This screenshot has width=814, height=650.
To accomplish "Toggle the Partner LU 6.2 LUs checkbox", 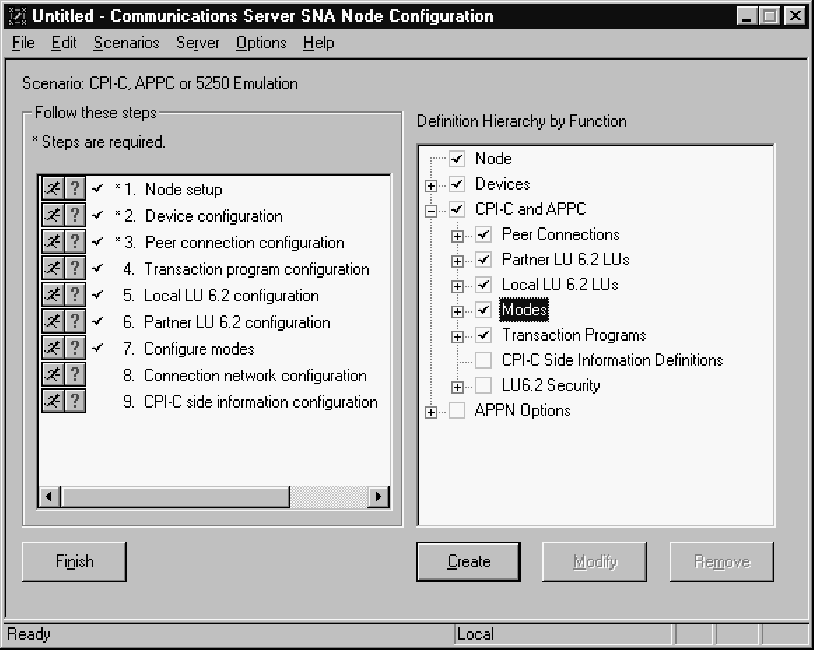I will [483, 259].
